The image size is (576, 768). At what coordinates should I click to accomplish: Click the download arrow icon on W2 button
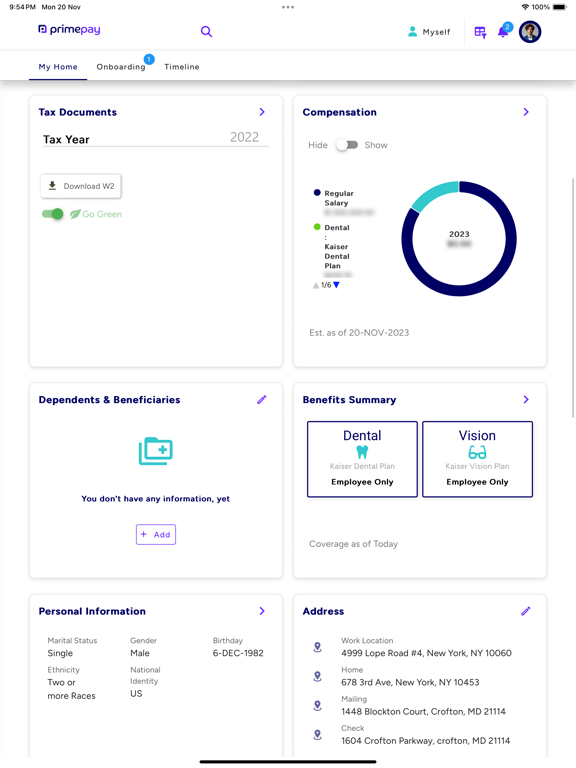tap(52, 186)
